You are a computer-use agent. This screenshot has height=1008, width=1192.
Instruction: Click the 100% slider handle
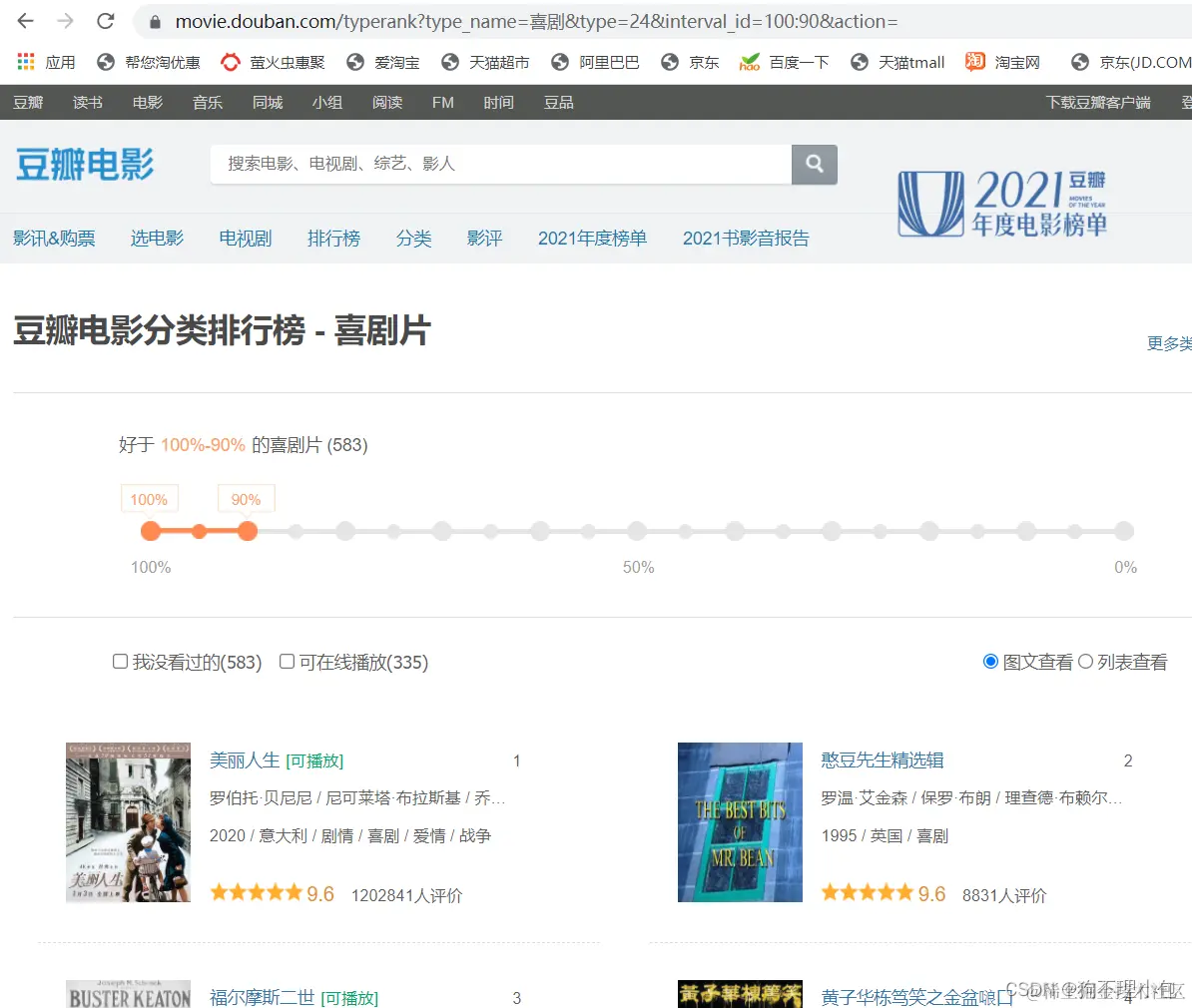point(151,531)
